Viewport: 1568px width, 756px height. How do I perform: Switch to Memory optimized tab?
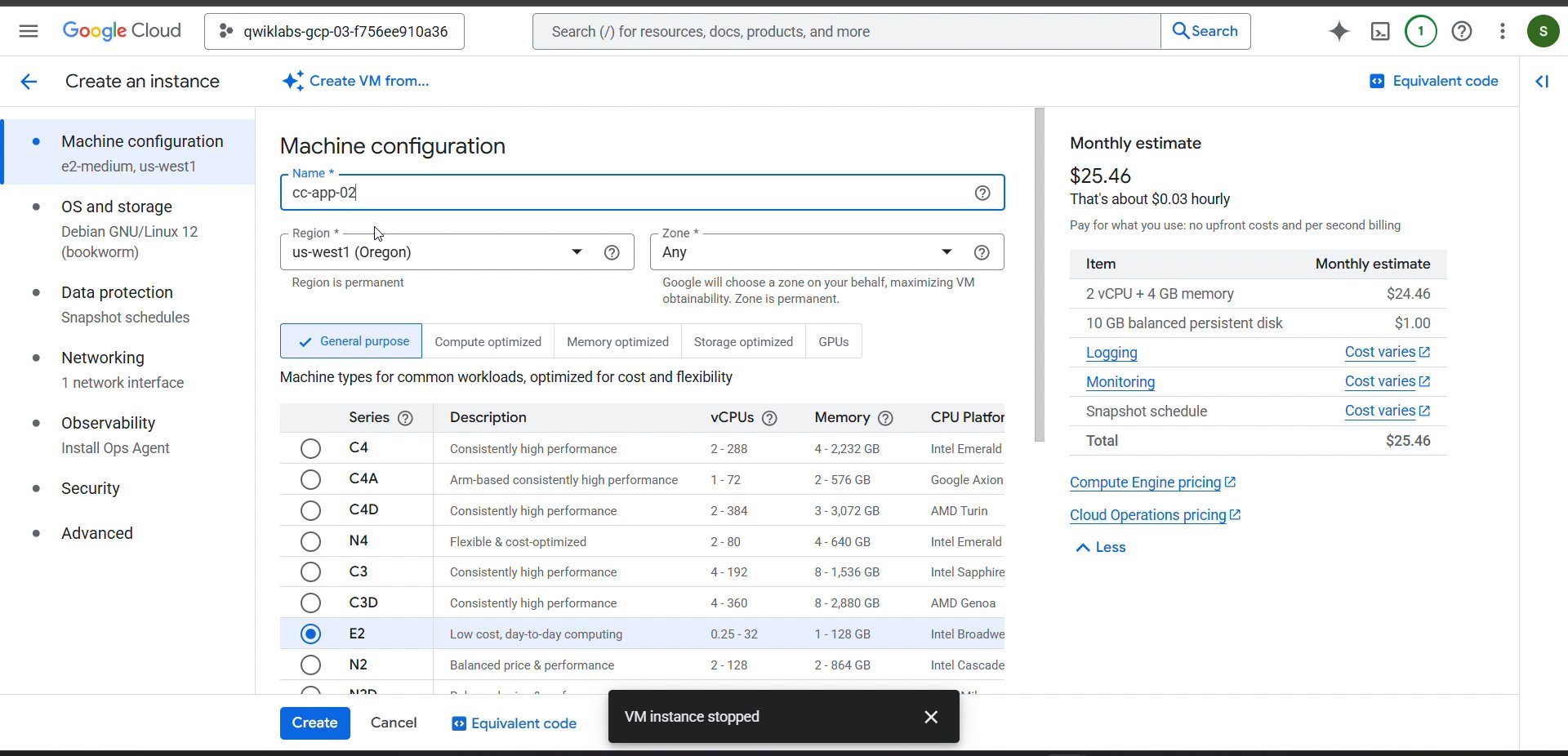(x=617, y=341)
